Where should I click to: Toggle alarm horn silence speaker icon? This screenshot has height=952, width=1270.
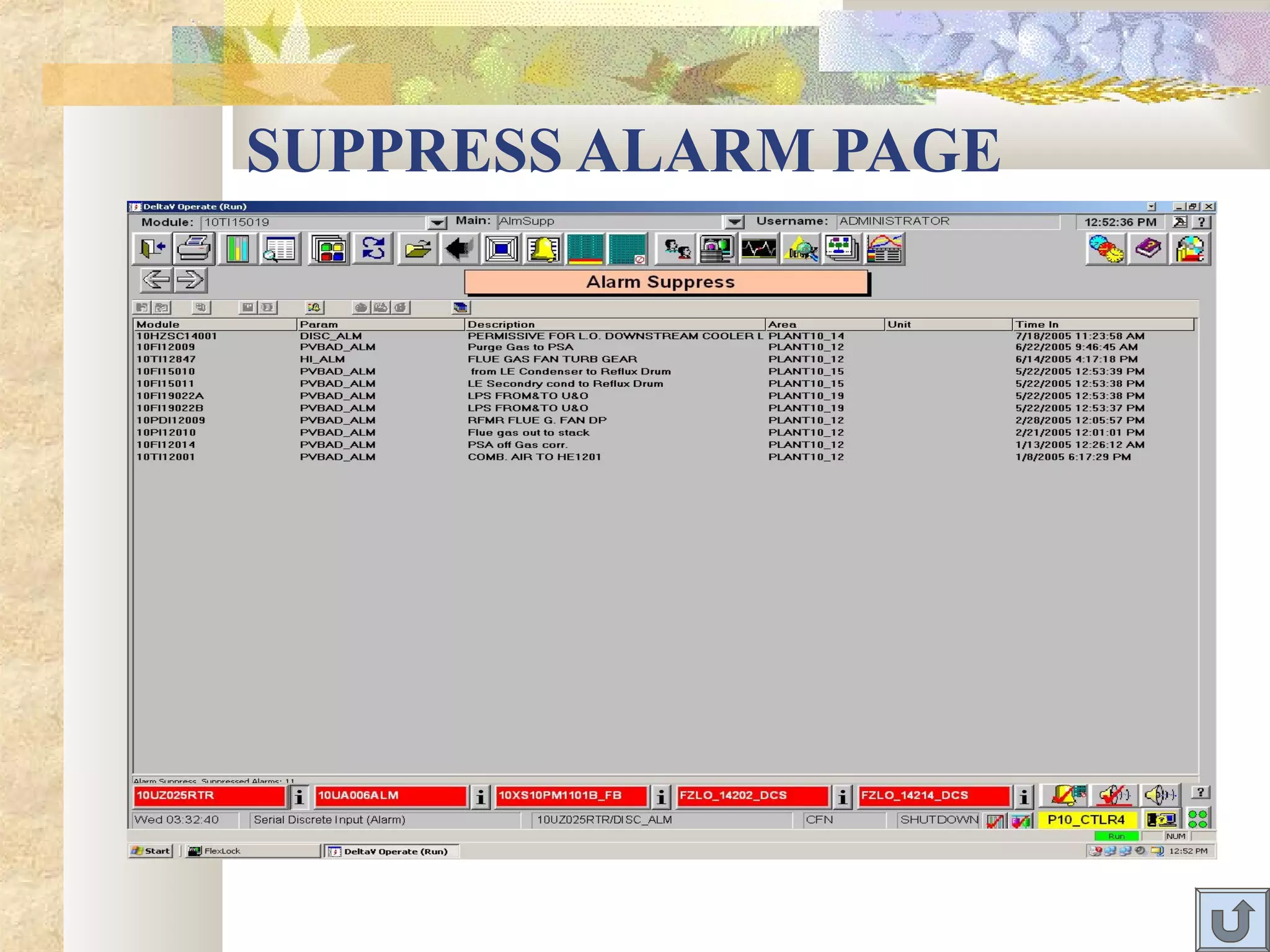(1159, 795)
